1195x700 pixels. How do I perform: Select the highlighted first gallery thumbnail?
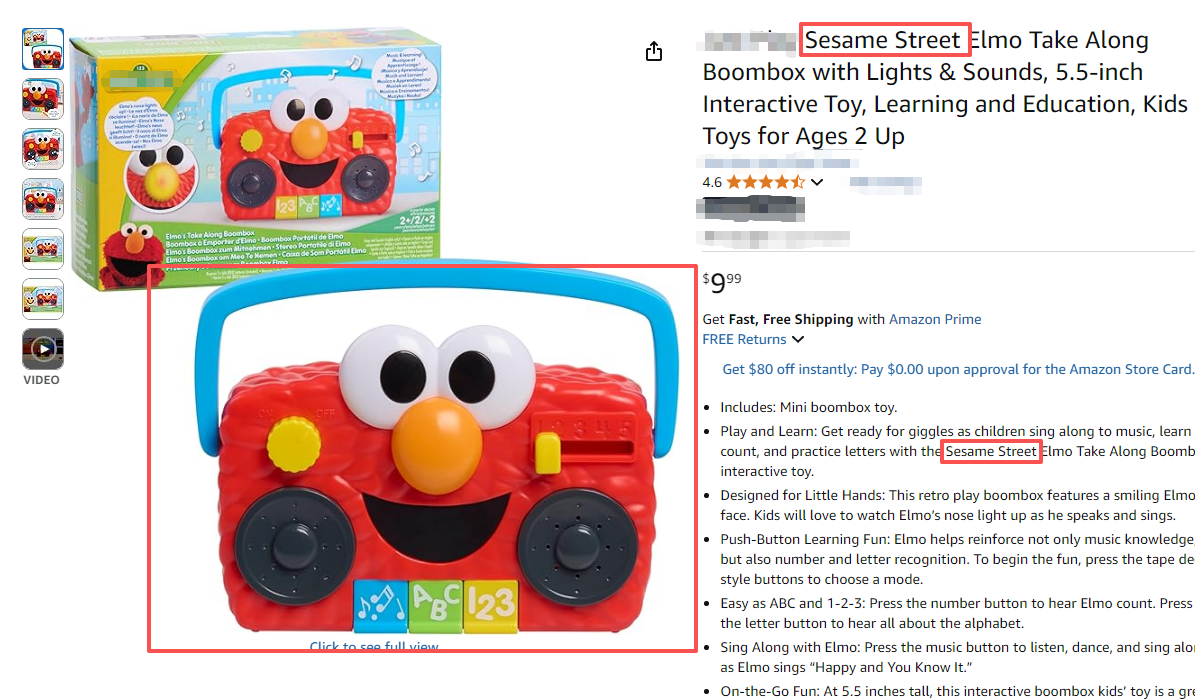43,49
